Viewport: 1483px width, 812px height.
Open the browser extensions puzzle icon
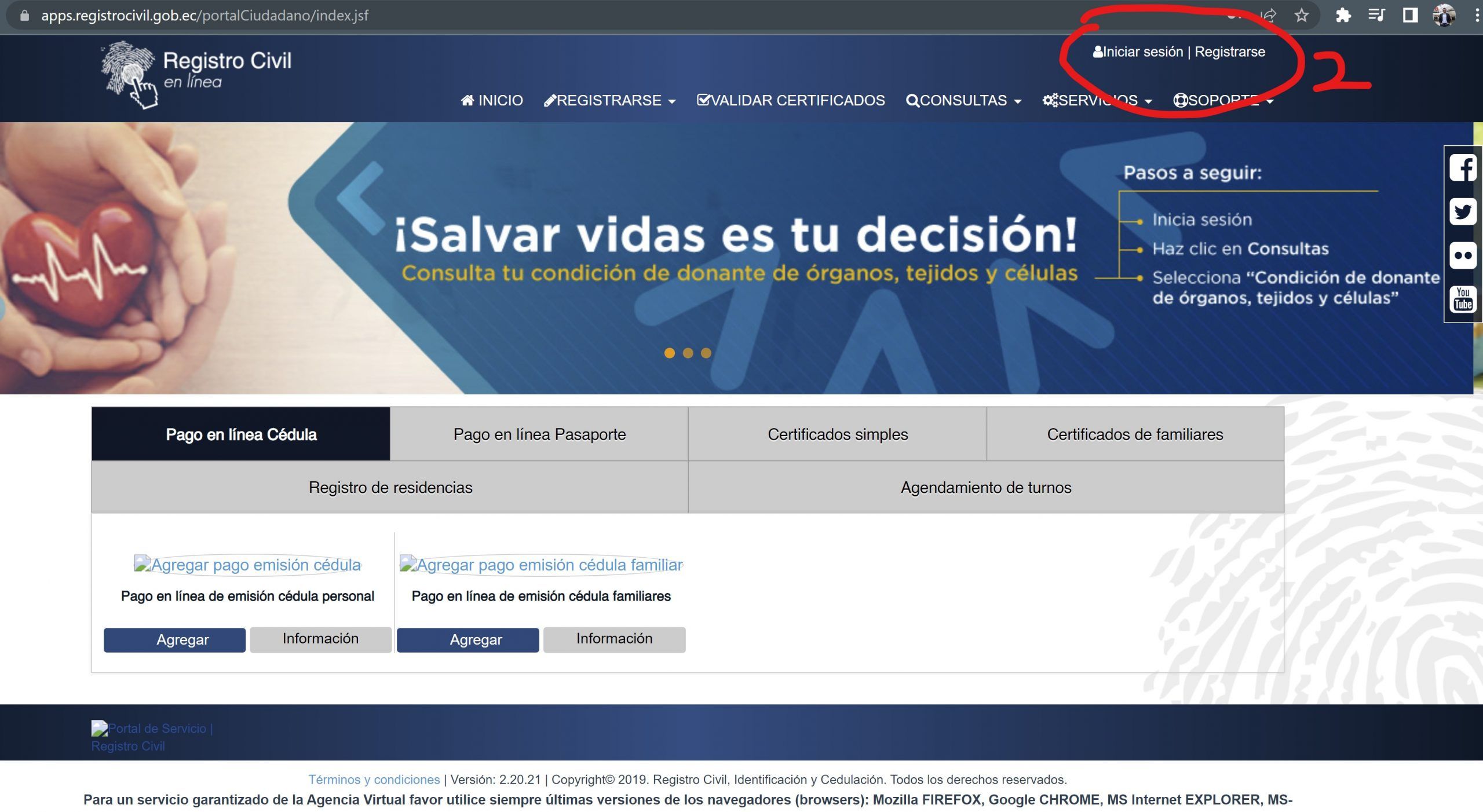coord(1343,16)
